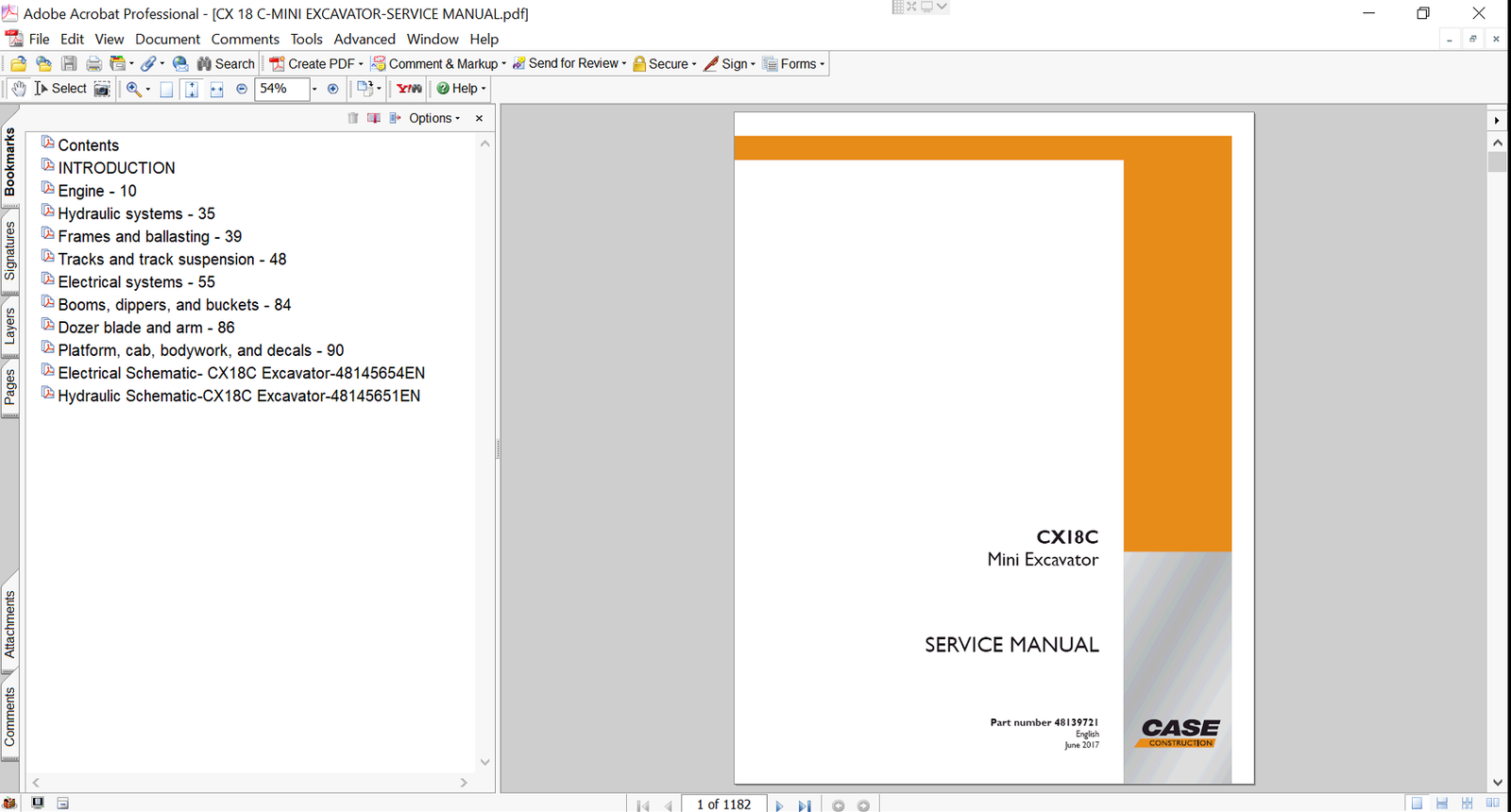Go to the next page arrow
The height and width of the screenshot is (812, 1511).
[x=779, y=805]
